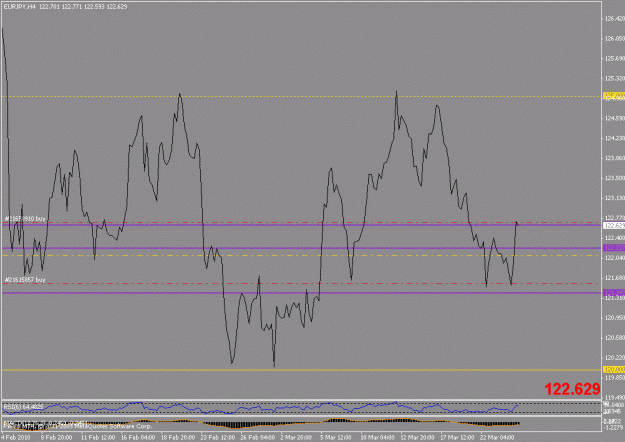Click the purple 122.2 price tag
Viewport: 625px width, 442px height.
[614, 248]
